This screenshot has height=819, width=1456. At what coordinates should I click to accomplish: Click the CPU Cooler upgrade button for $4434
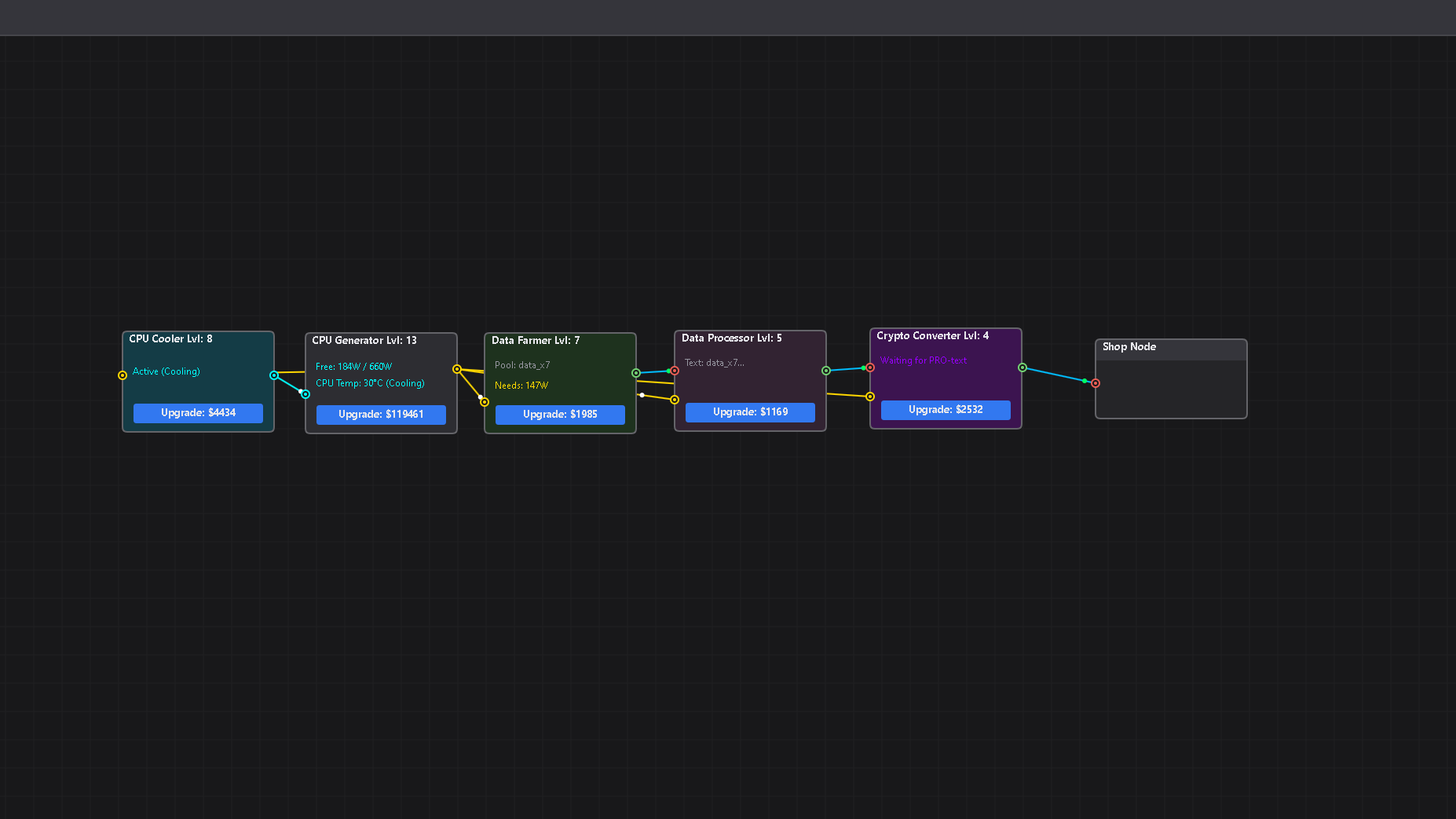[198, 413]
